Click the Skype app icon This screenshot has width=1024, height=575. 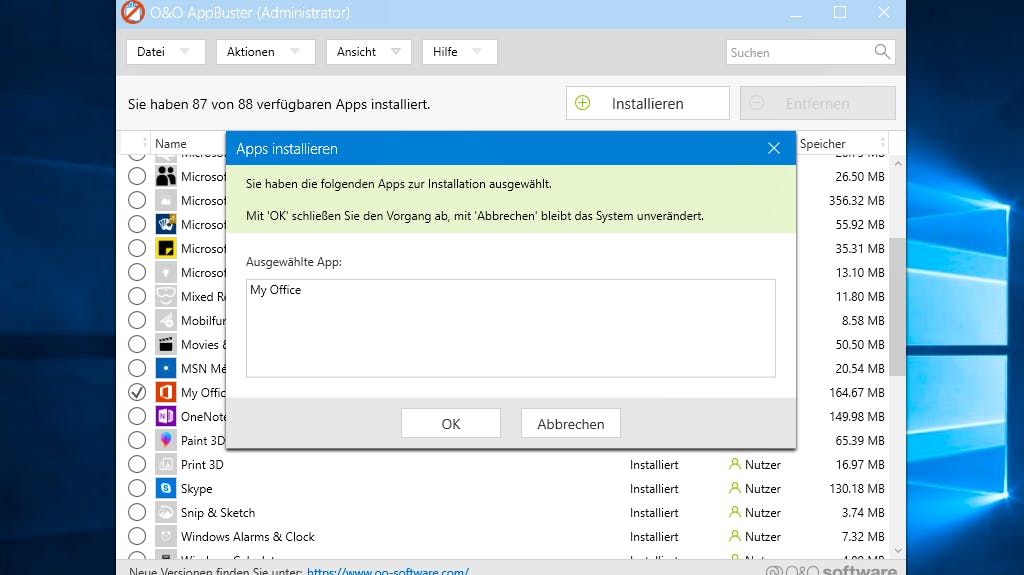coord(166,488)
